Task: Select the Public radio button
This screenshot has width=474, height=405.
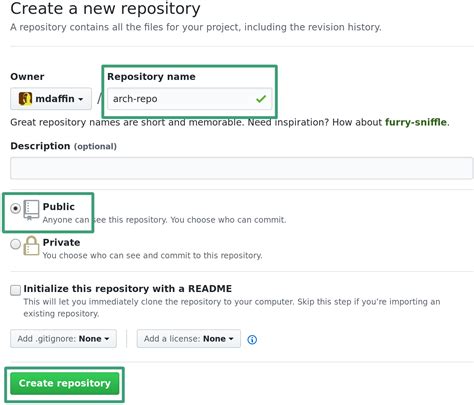Action: tap(15, 208)
